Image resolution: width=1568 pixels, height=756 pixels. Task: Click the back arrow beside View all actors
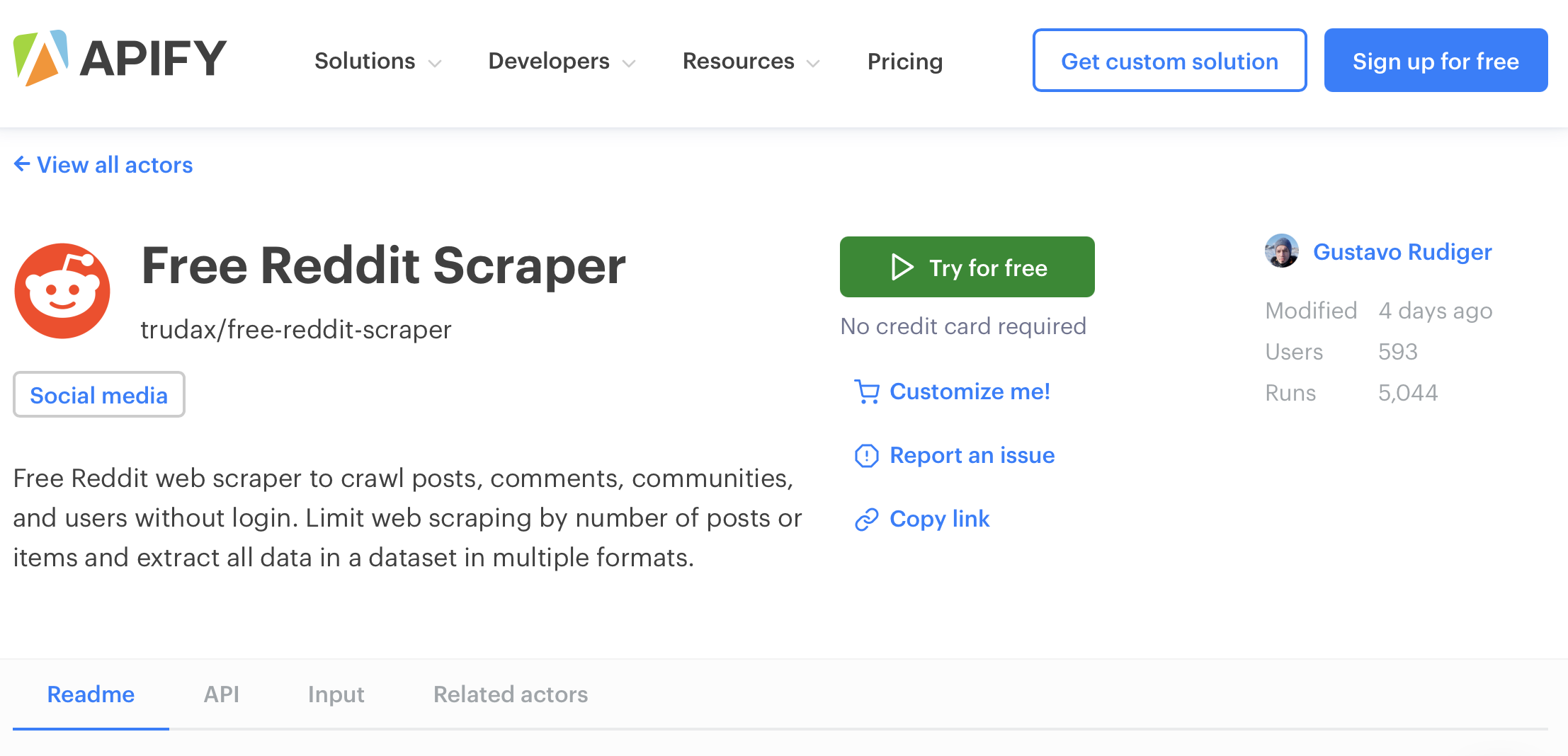22,164
